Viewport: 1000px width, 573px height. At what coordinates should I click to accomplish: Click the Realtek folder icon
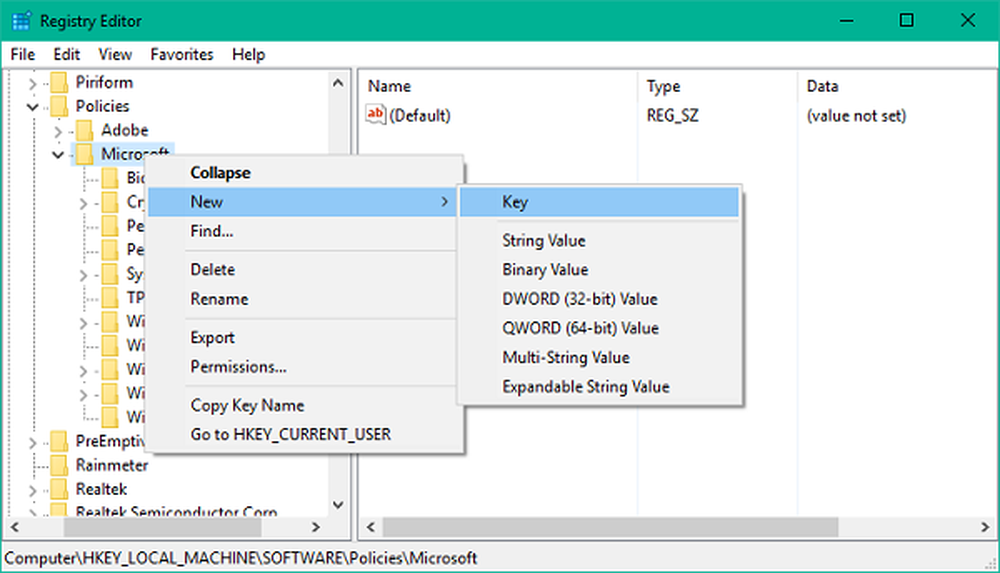[59, 489]
